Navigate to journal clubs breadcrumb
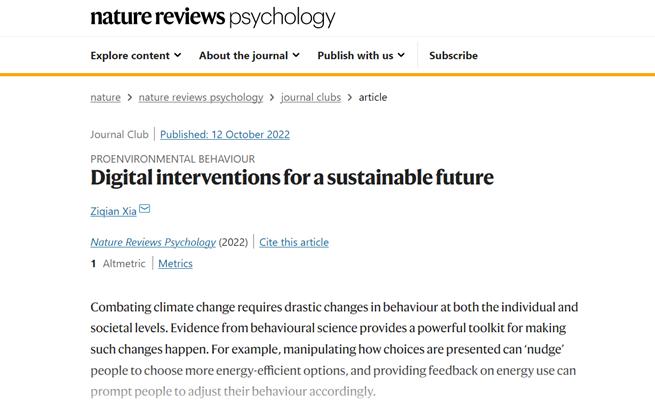The height and width of the screenshot is (409, 655). (x=310, y=97)
